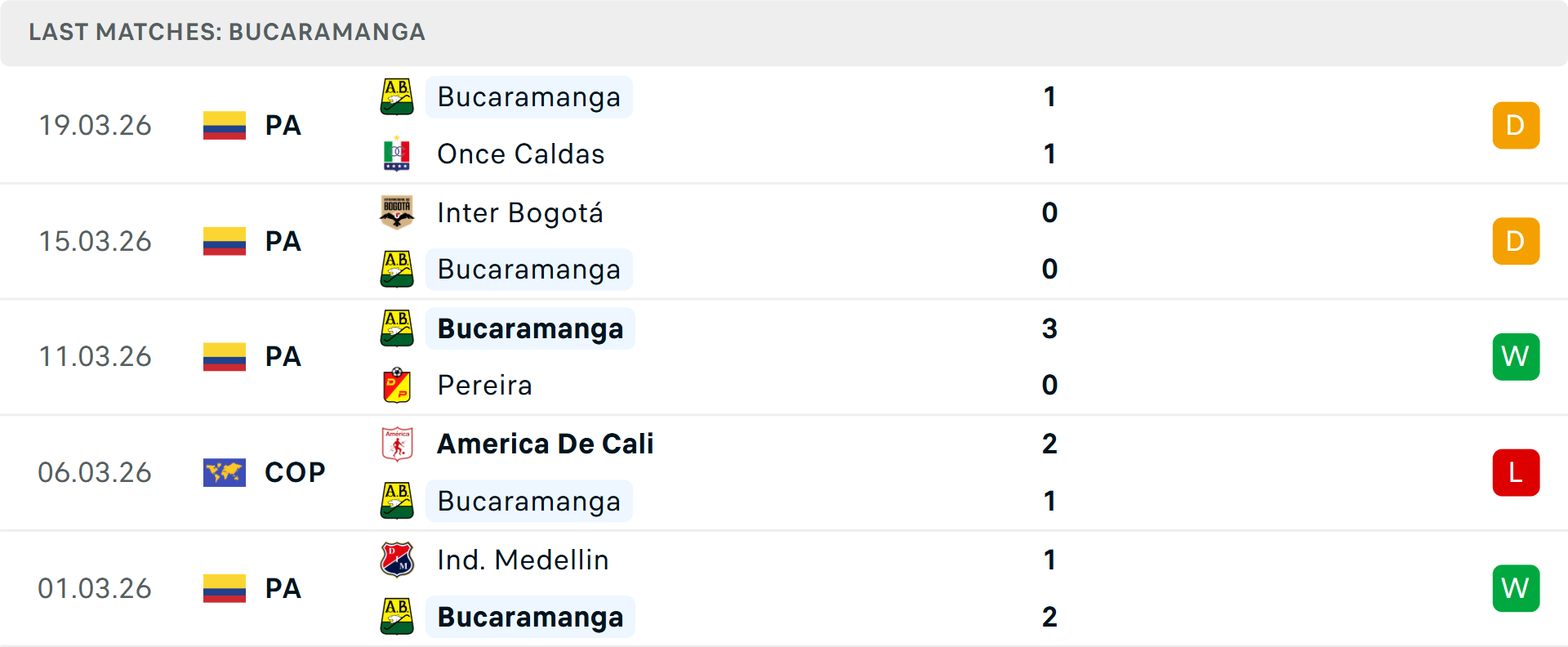The width and height of the screenshot is (1568, 647).
Task: Click the date 06.03.26
Action: point(95,472)
